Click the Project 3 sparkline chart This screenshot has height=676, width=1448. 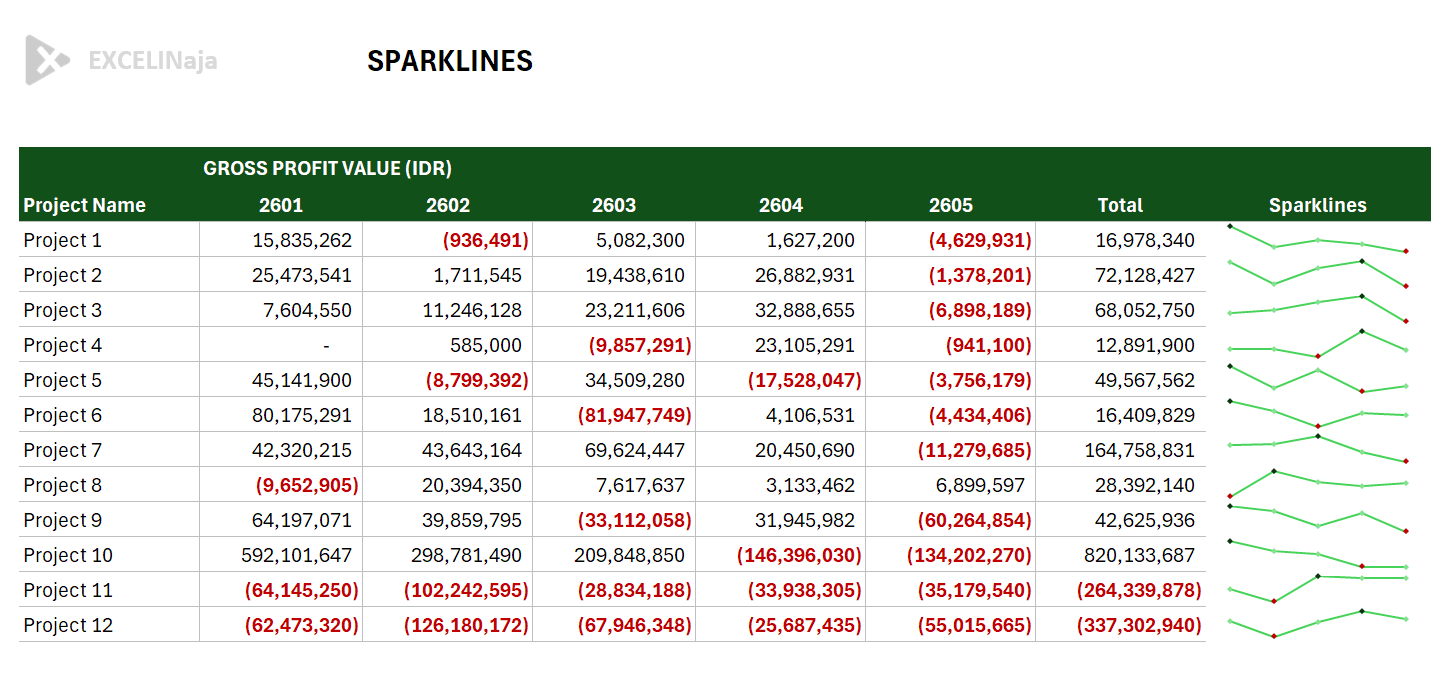pyautogui.click(x=1318, y=308)
